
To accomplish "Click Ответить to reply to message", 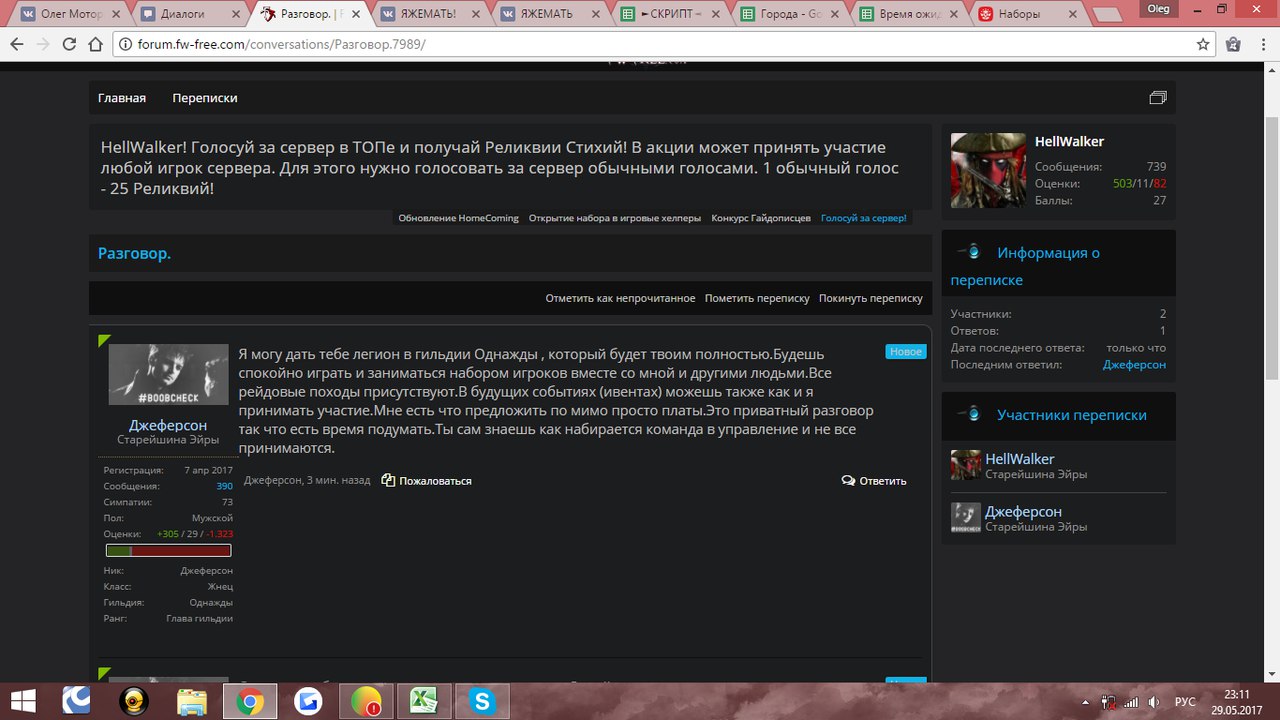I will pos(874,481).
